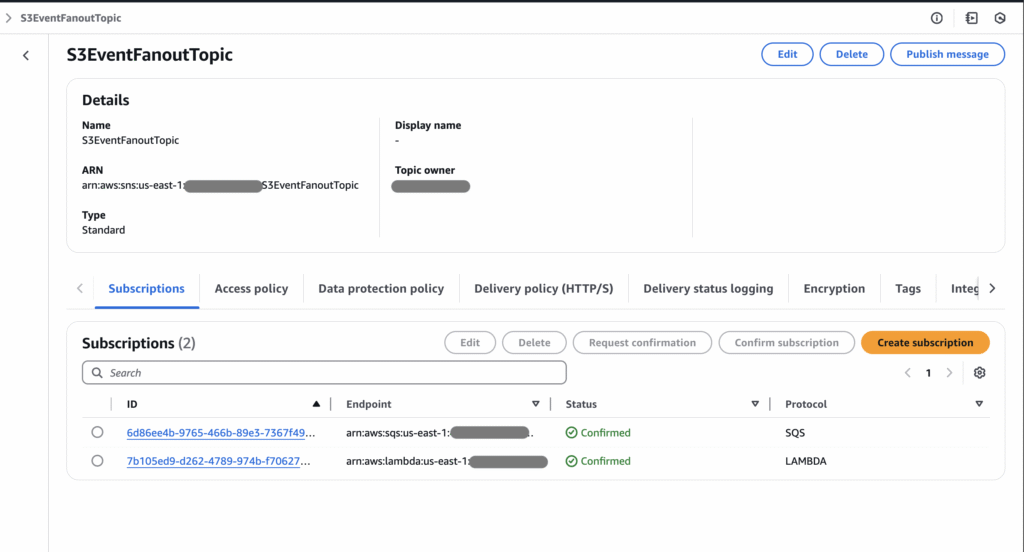The image size is (1024, 552).
Task: Go to next subscriptions page arrow
Action: pyautogui.click(x=950, y=373)
